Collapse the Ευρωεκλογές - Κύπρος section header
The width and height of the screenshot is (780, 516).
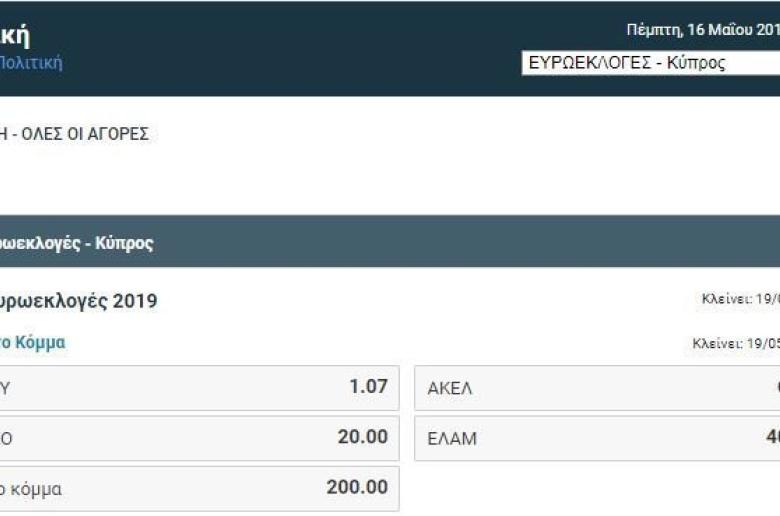[x=390, y=241]
